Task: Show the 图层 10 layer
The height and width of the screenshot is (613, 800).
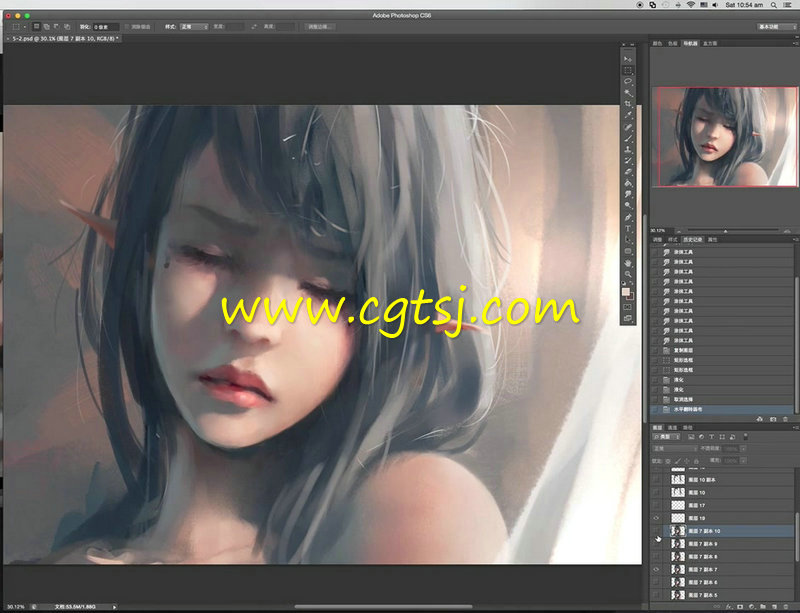Action: click(657, 493)
